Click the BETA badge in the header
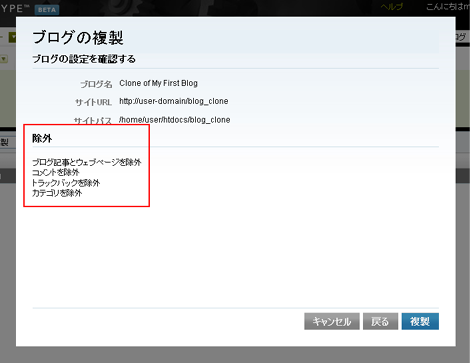The image size is (470, 363). (x=47, y=10)
